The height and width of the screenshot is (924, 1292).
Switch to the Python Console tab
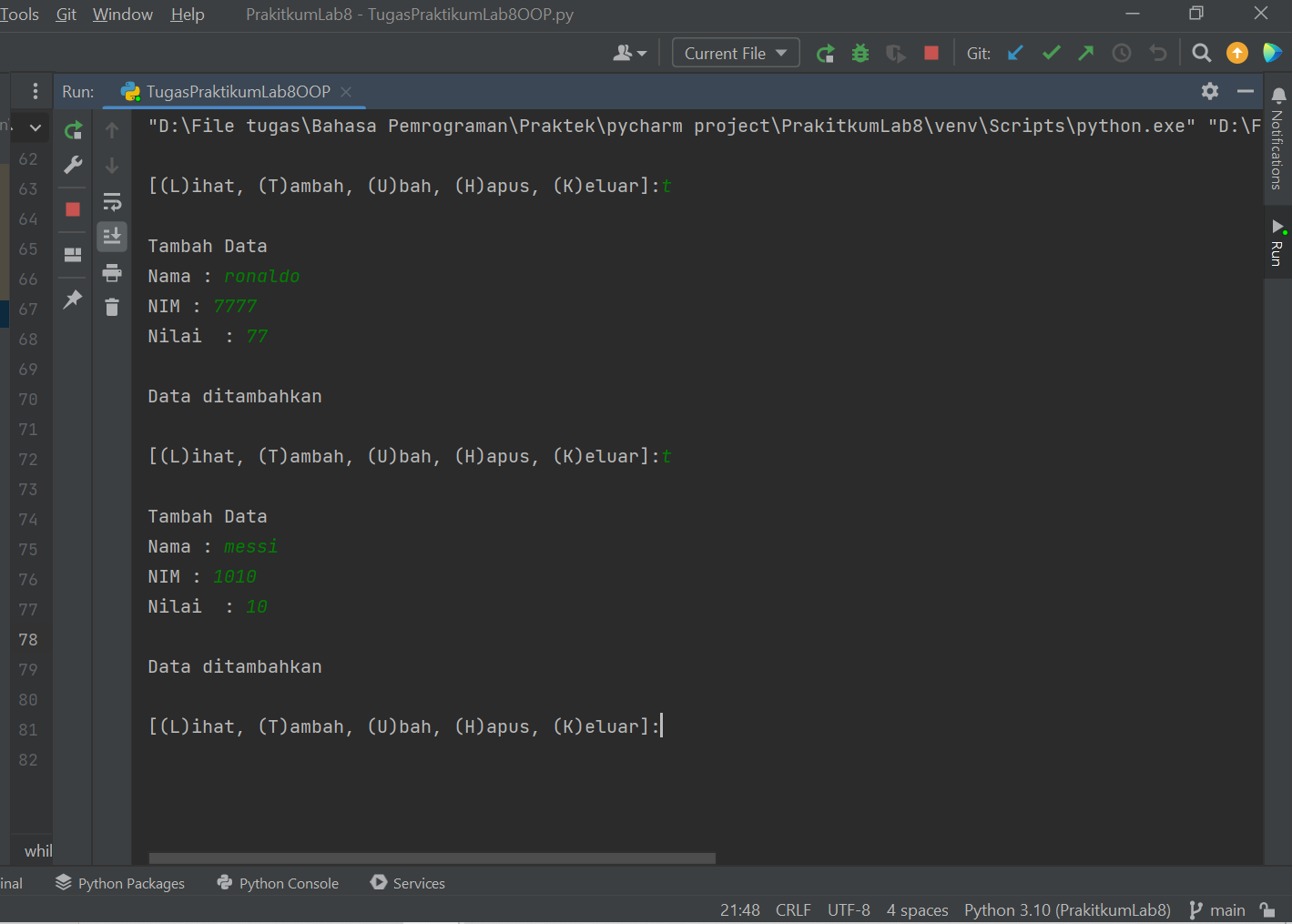[x=278, y=882]
